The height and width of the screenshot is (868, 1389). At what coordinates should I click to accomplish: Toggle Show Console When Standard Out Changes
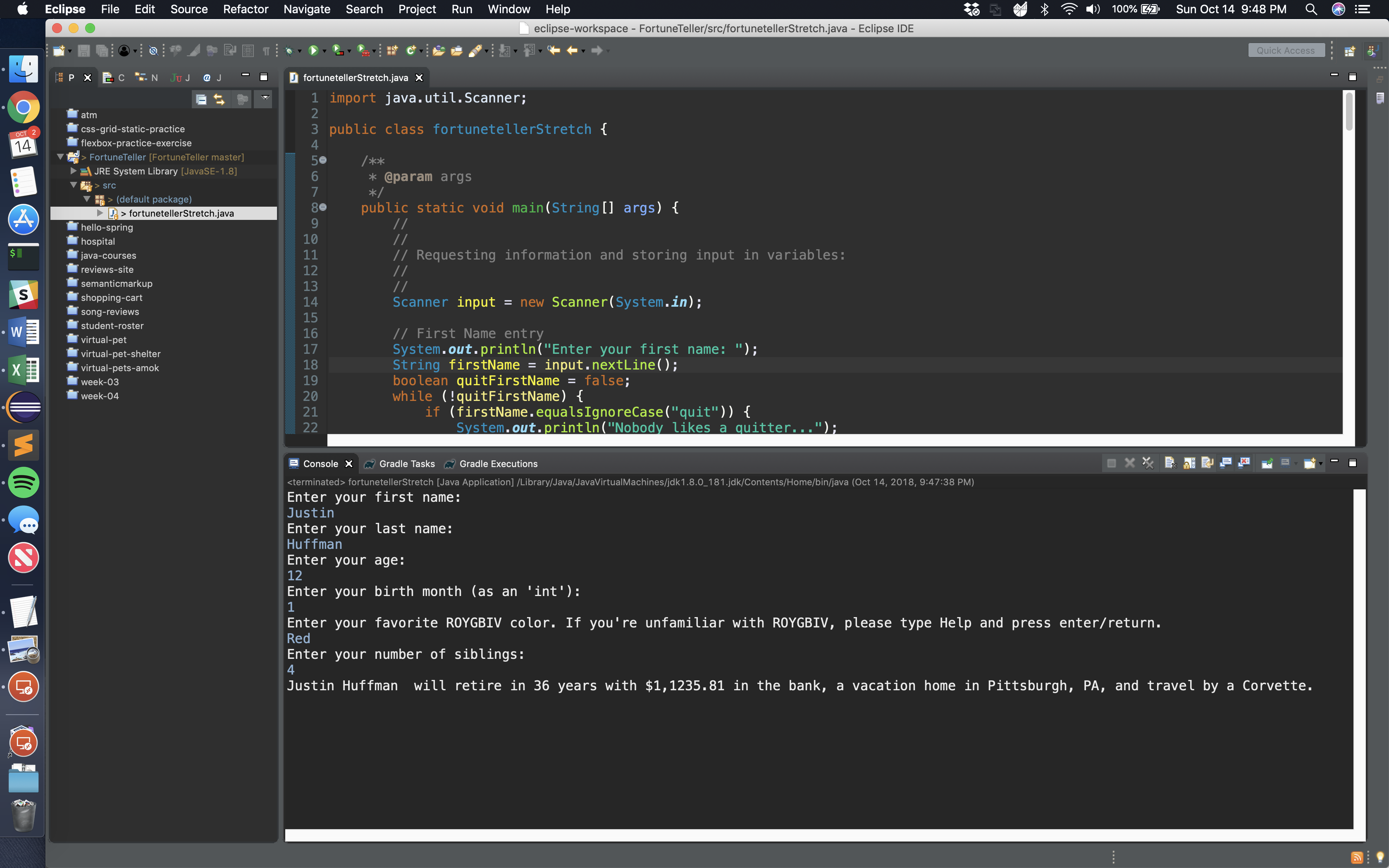[x=1226, y=463]
